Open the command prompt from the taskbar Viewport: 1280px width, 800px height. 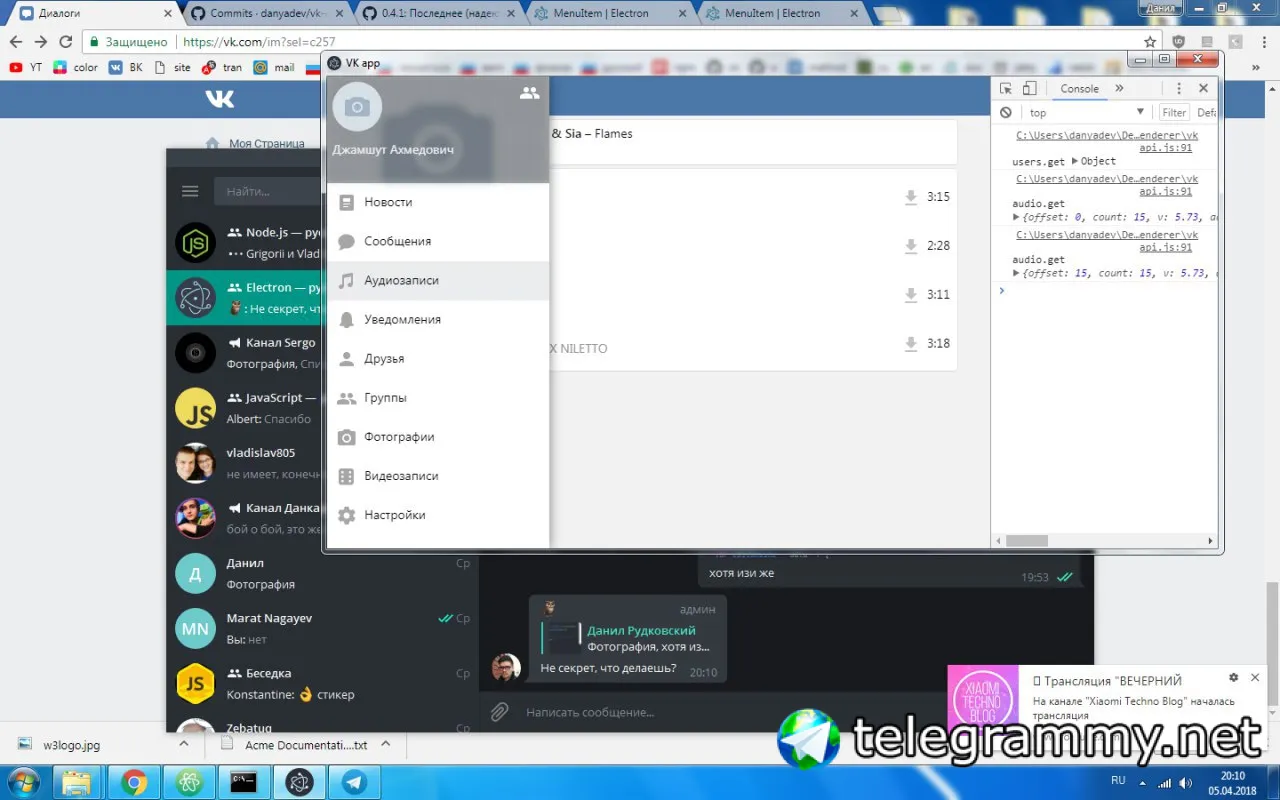coord(243,782)
